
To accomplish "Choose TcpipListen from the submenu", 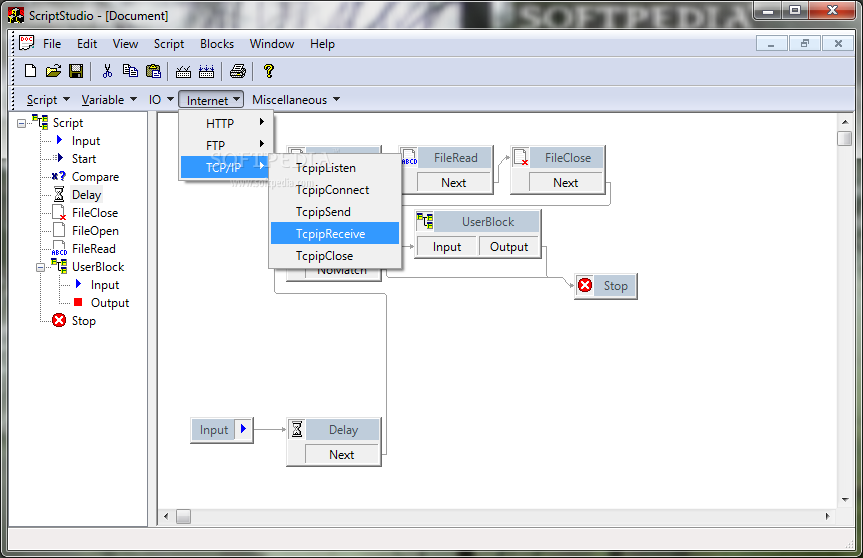I will click(335, 168).
